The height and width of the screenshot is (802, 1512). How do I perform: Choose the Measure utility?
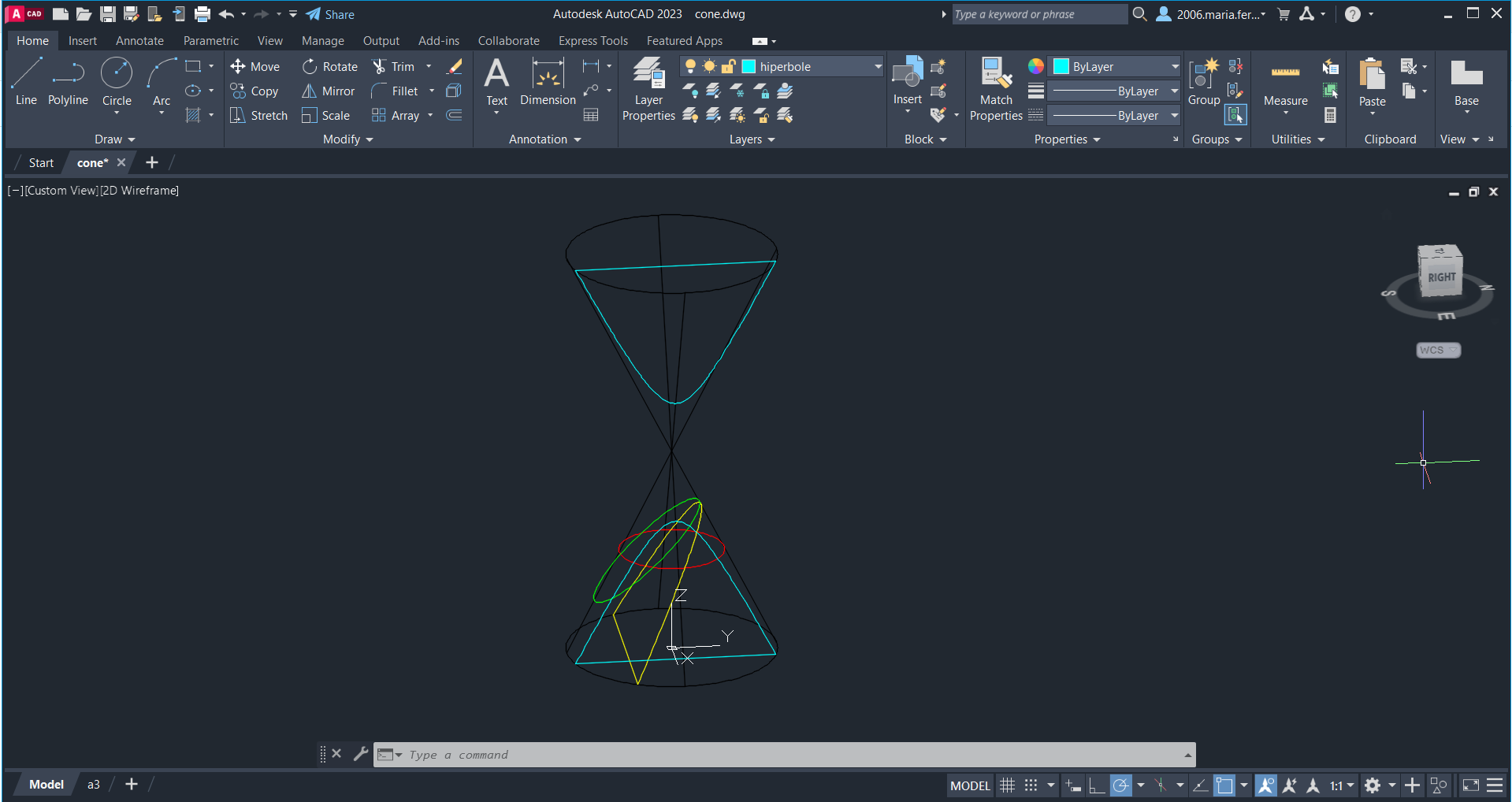point(1285,83)
